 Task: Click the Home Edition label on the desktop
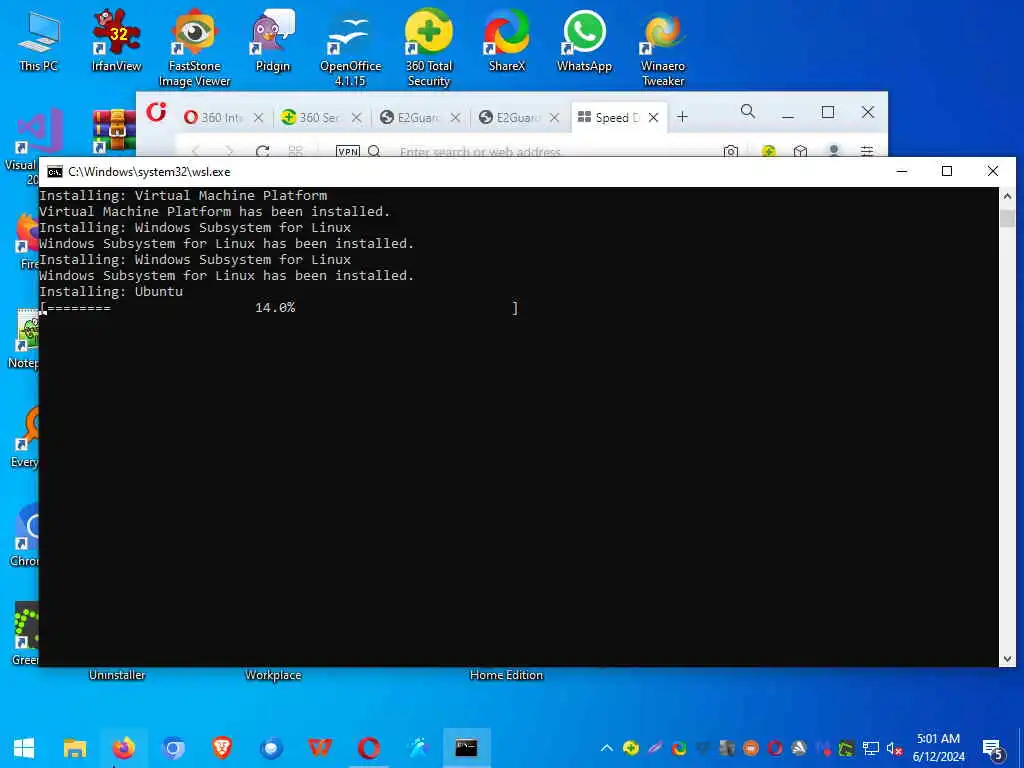click(x=507, y=675)
